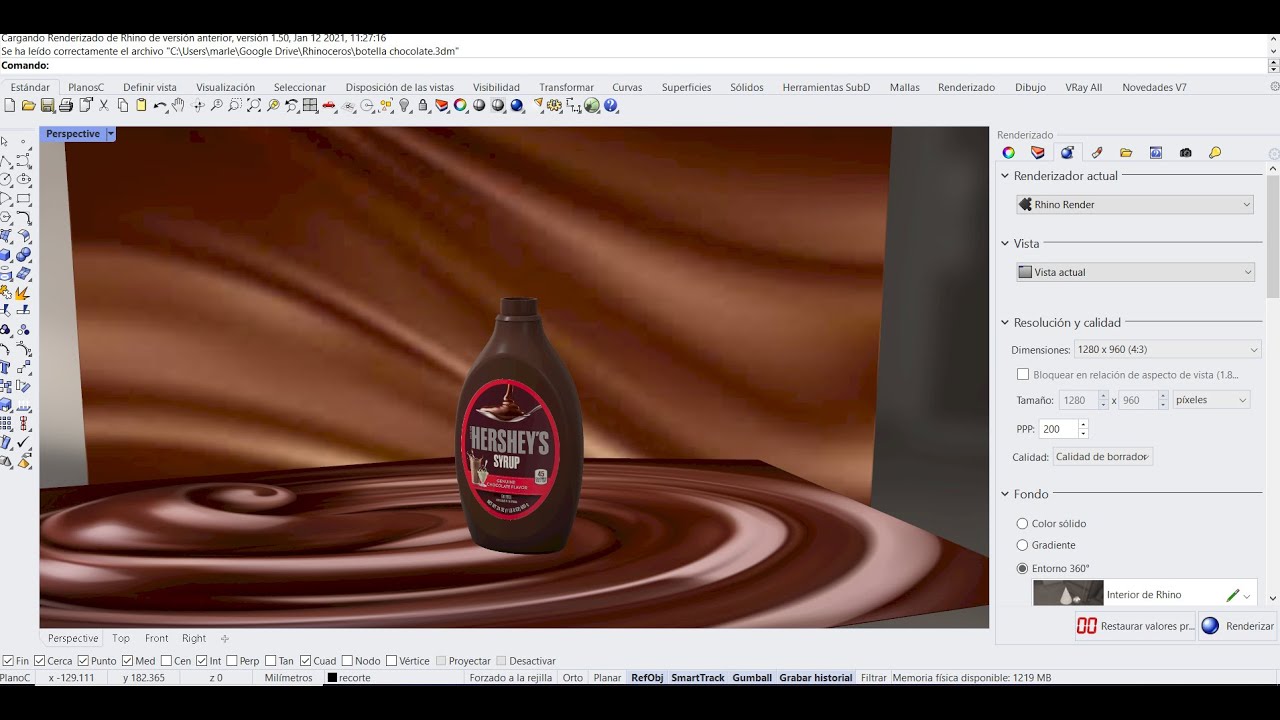This screenshot has height=720, width=1280.
Task: Enable the Perp osnap checkbox
Action: click(232, 661)
